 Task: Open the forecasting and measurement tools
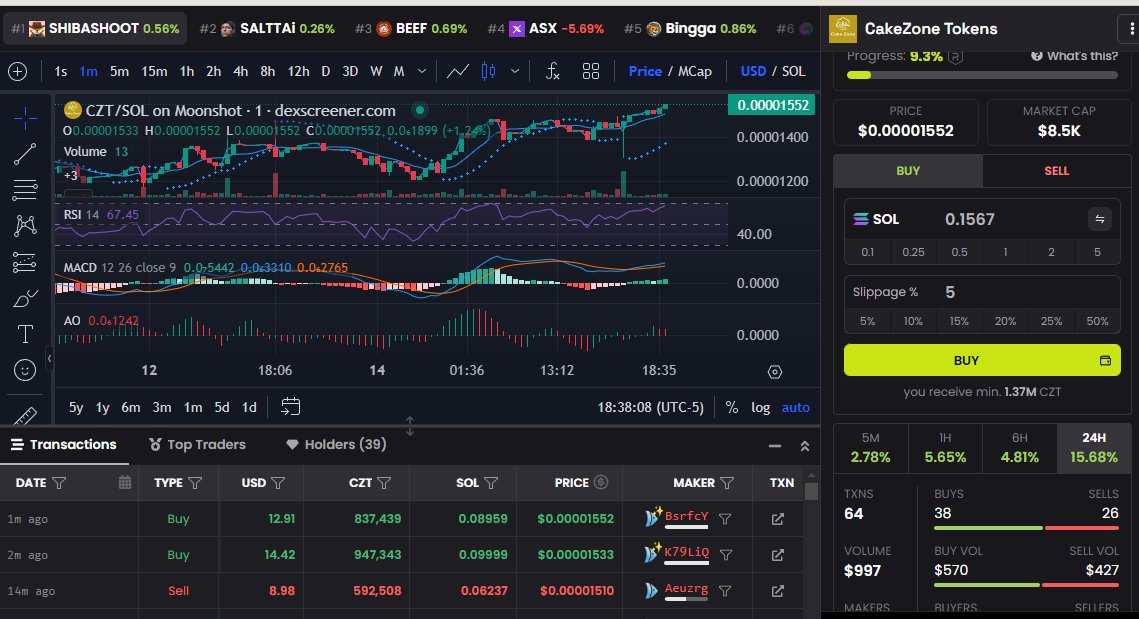(25, 262)
